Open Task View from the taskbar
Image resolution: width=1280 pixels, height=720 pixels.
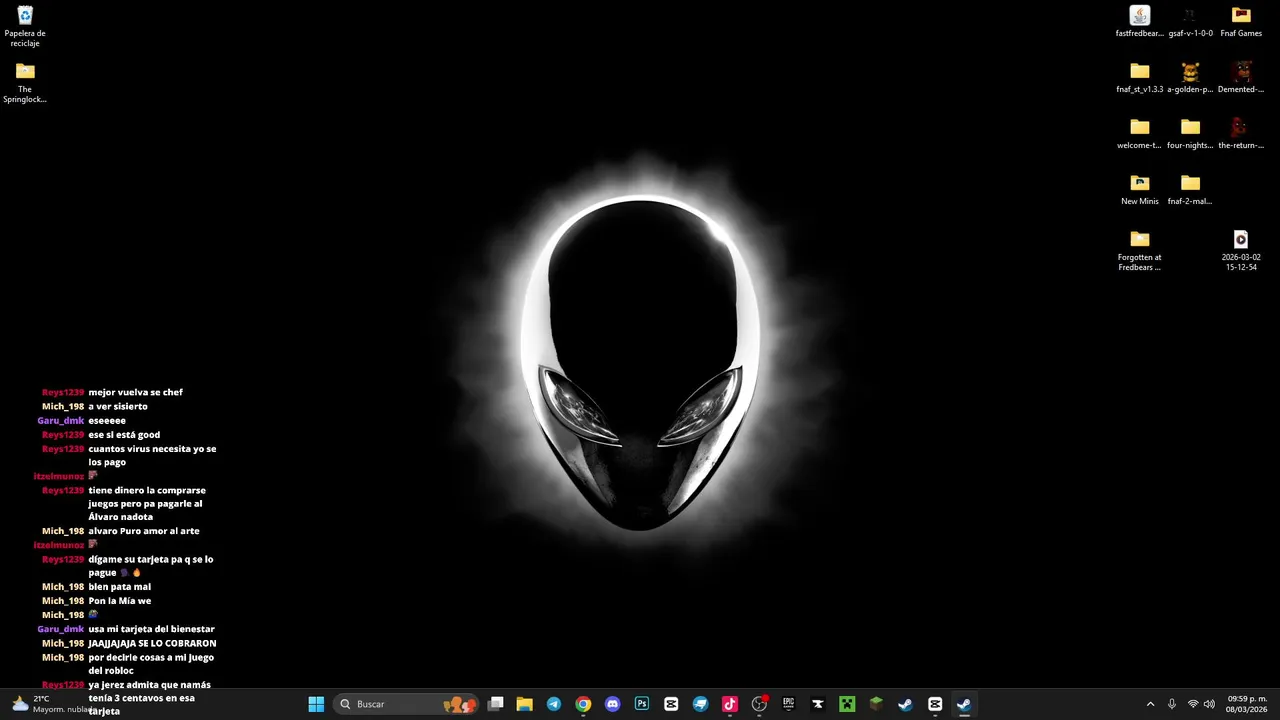[x=496, y=704]
